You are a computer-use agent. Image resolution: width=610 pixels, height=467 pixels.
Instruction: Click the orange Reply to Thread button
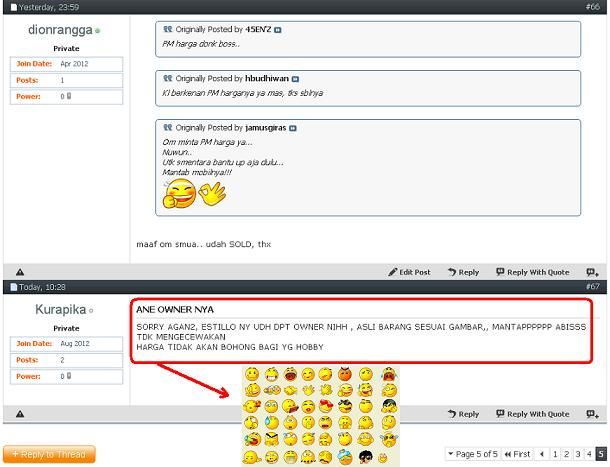49,454
